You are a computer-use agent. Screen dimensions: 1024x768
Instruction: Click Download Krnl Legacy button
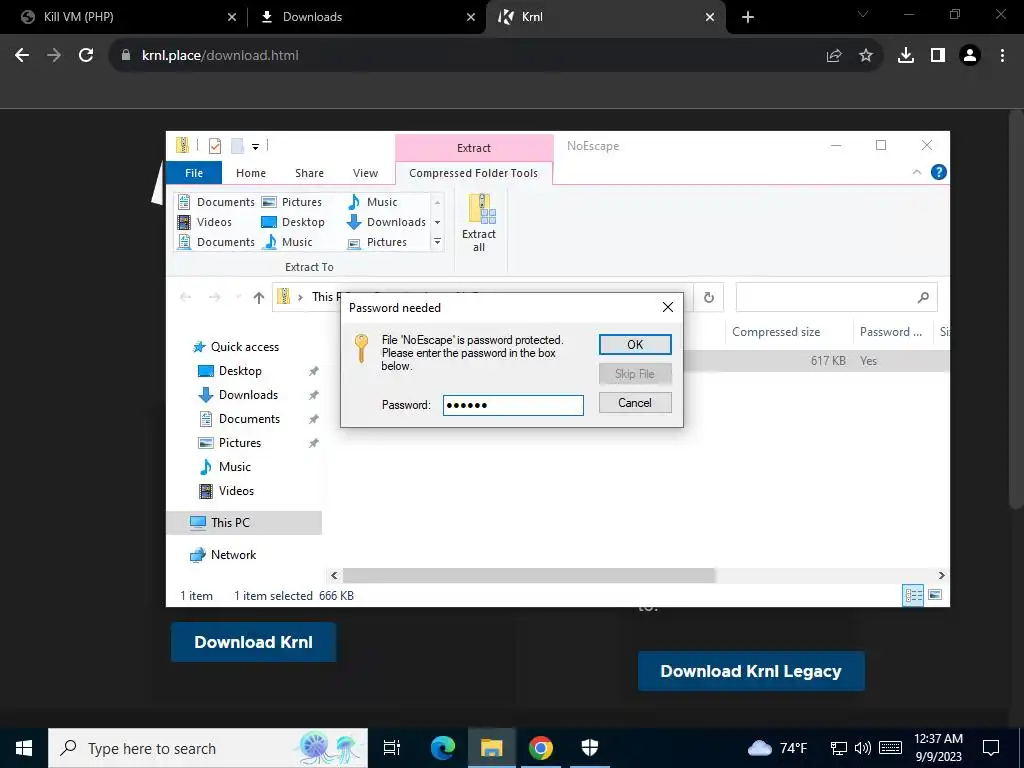(751, 671)
